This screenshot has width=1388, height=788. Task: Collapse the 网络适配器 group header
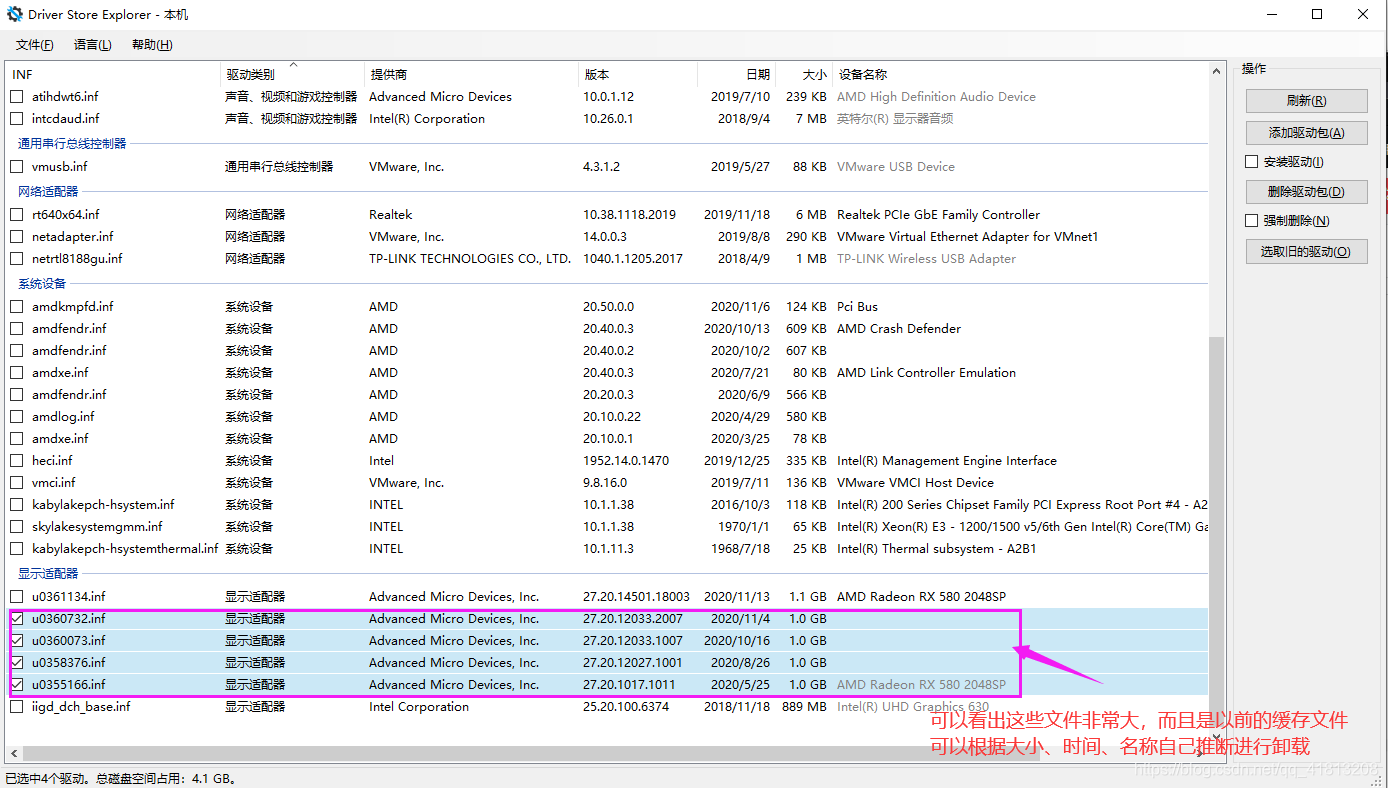tap(48, 192)
